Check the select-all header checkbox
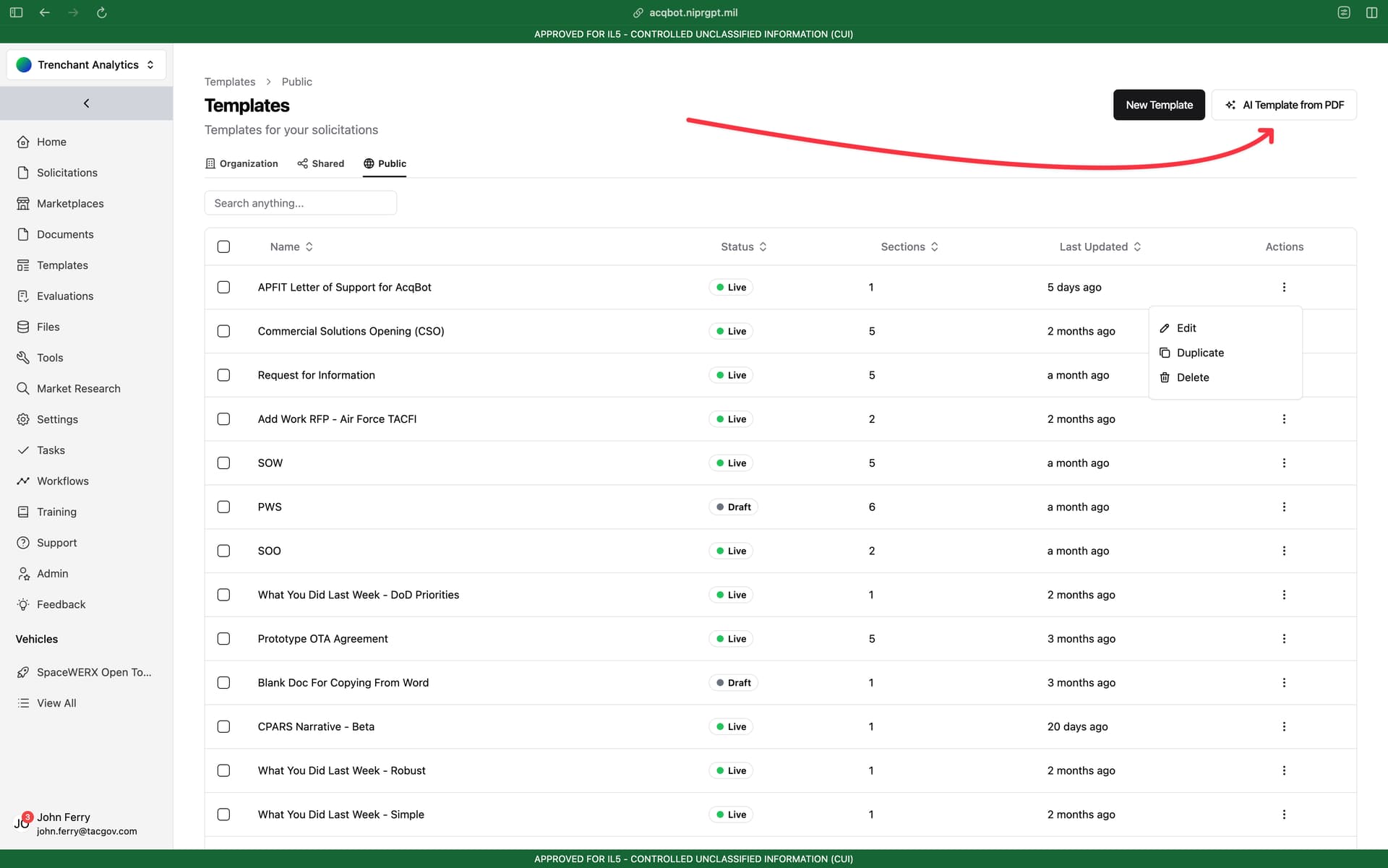The image size is (1388, 868). tap(223, 247)
